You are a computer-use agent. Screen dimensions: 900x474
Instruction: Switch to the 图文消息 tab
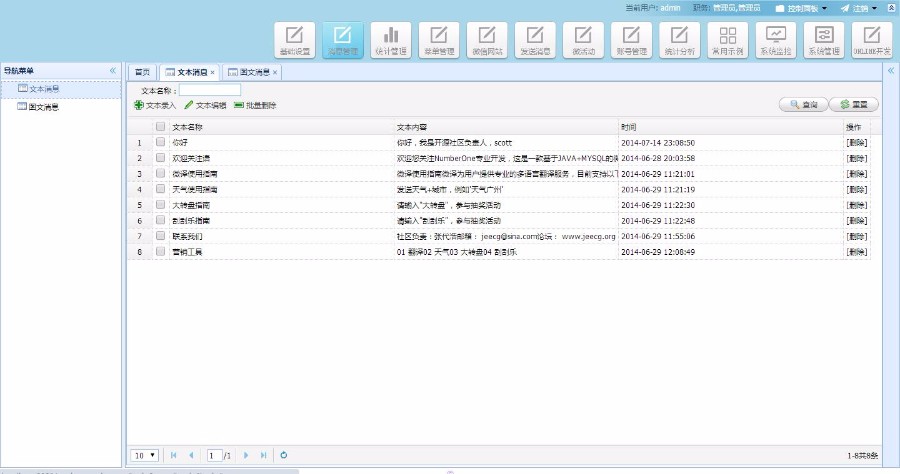(250, 72)
